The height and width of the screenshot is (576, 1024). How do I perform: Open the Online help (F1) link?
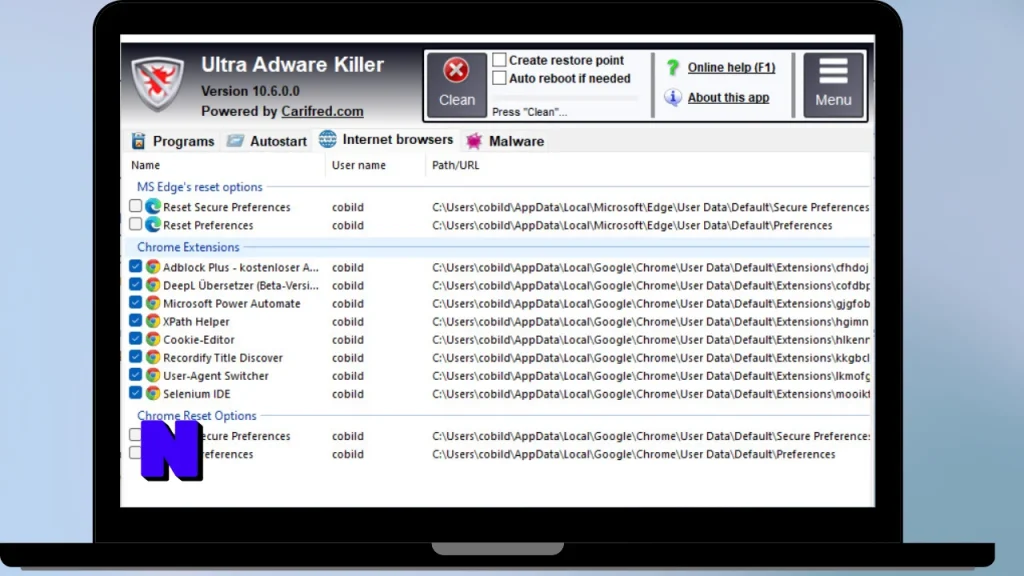[x=731, y=67]
